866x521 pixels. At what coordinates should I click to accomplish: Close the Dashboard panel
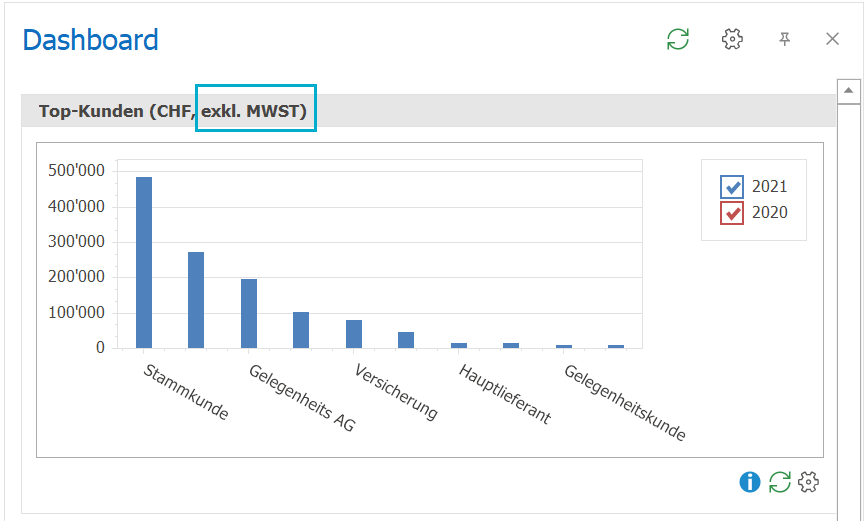point(832,39)
